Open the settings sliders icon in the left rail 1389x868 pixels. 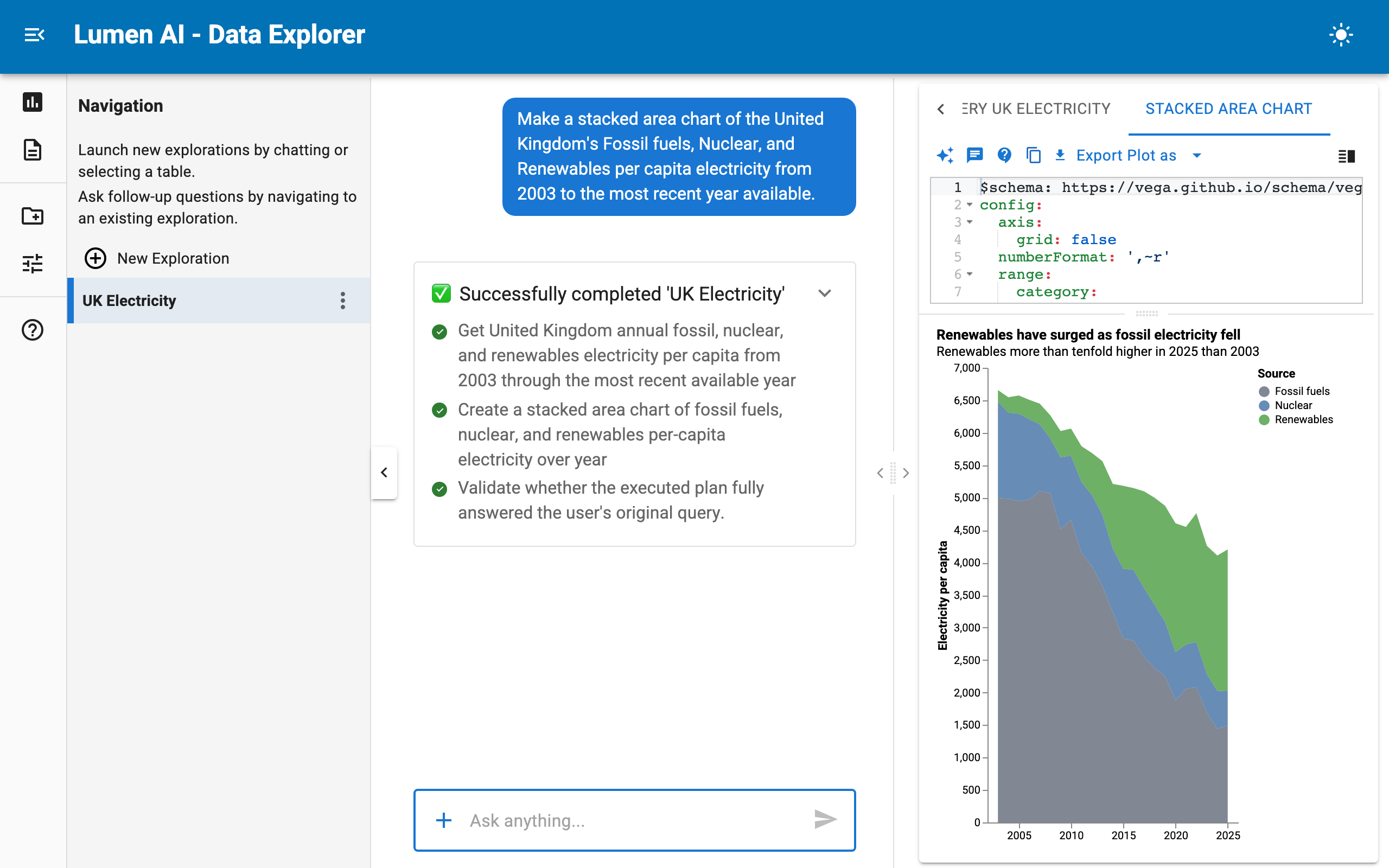(33, 264)
